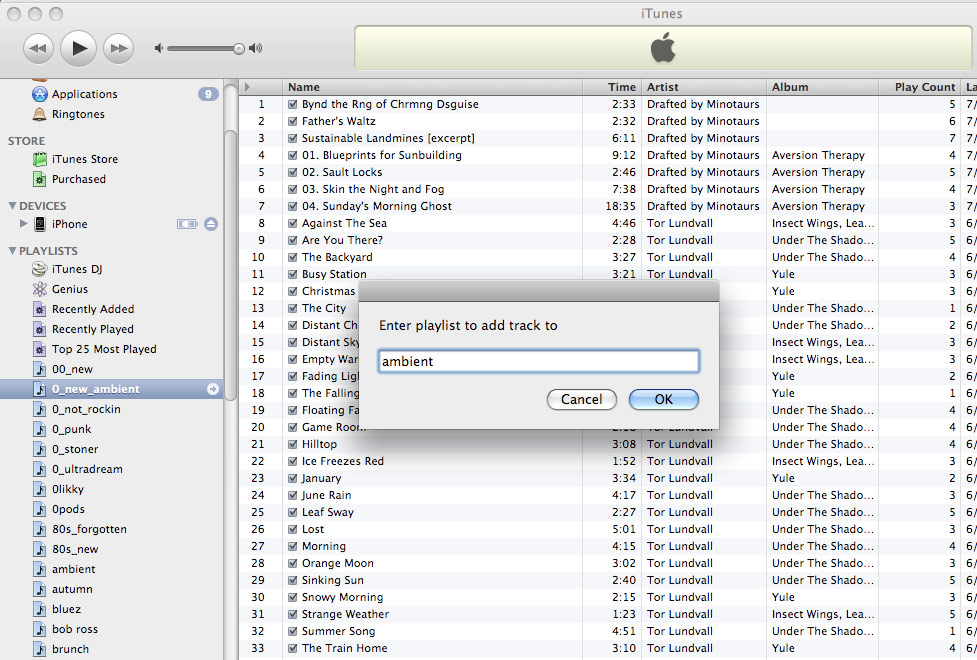This screenshot has width=977, height=660.
Task: Select the Ringtones bell icon
Action: click(x=40, y=114)
